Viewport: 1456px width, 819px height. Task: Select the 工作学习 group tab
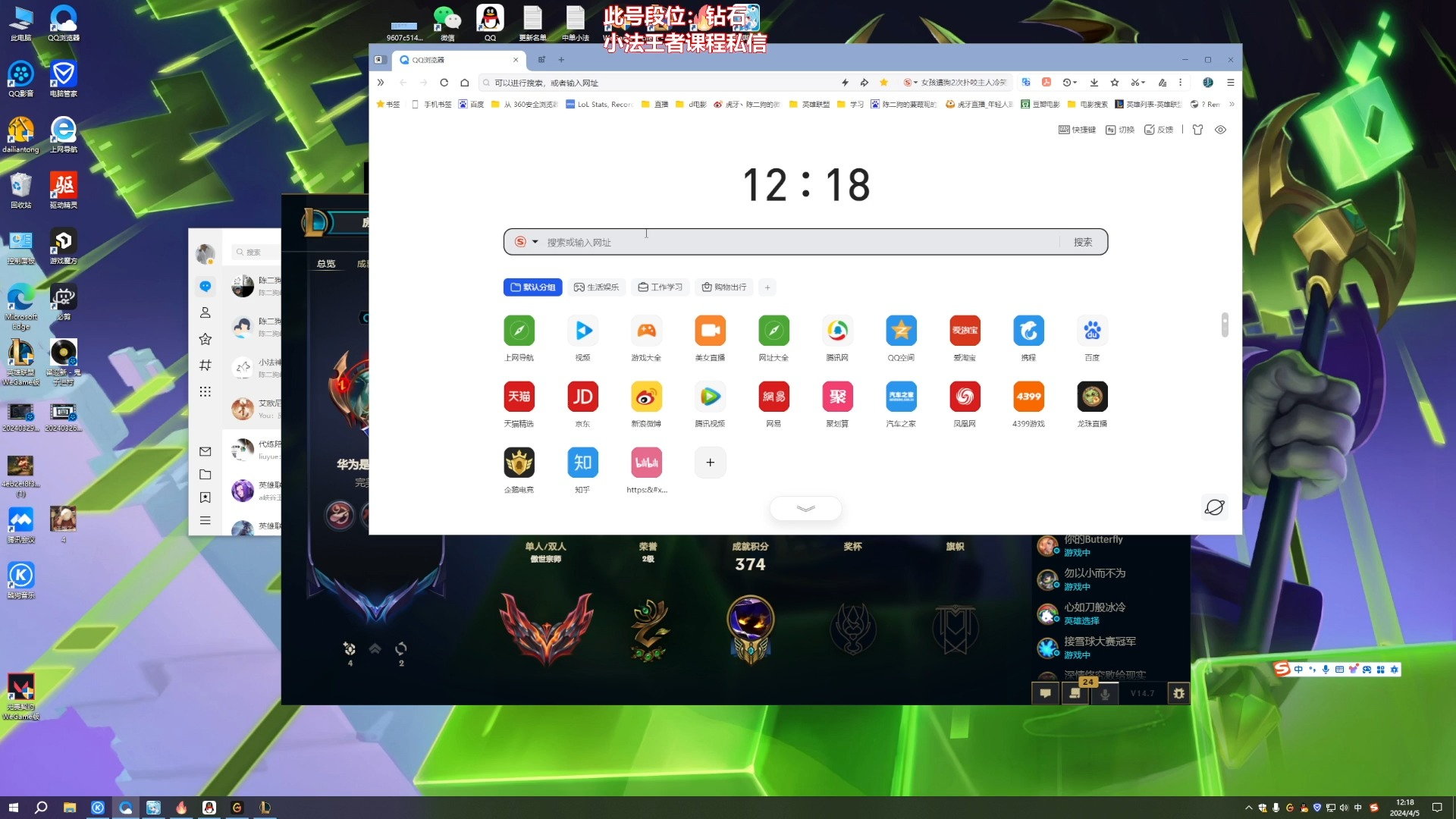(x=660, y=287)
